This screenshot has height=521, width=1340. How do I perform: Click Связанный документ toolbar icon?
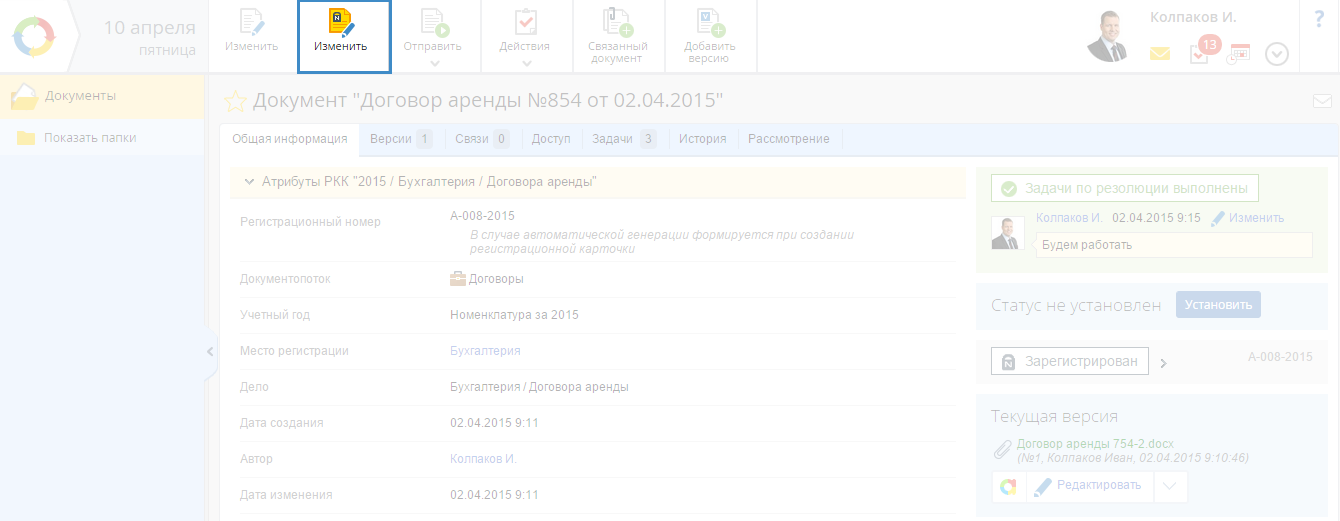point(617,24)
